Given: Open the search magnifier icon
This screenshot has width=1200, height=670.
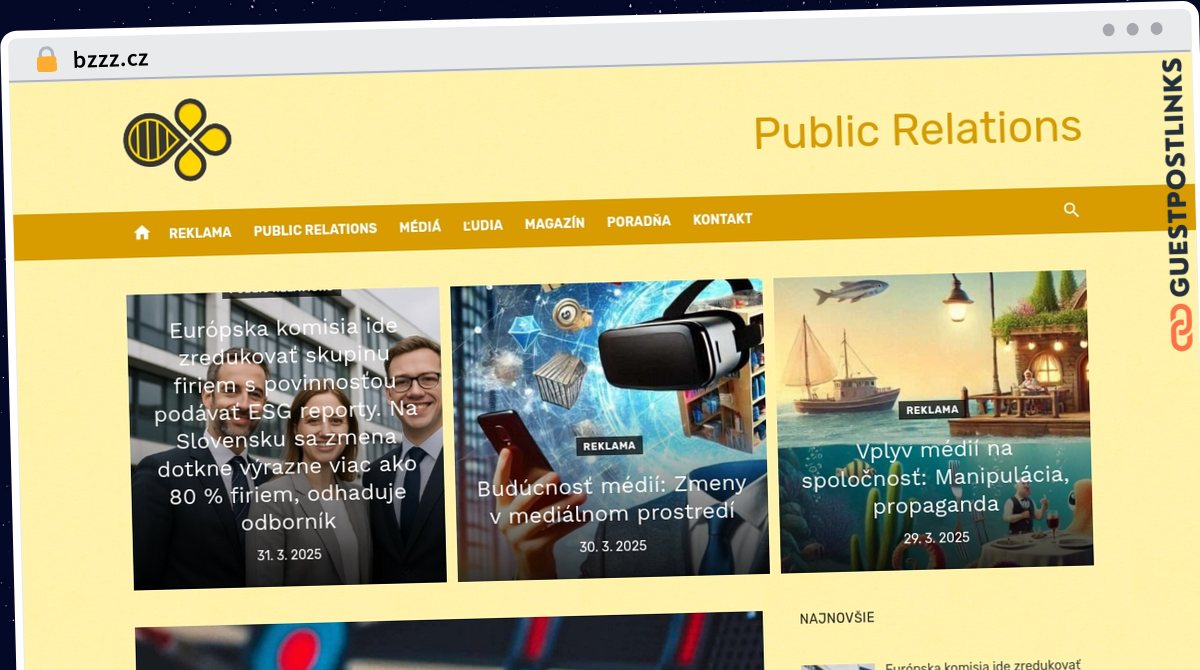Looking at the screenshot, I should [1071, 210].
